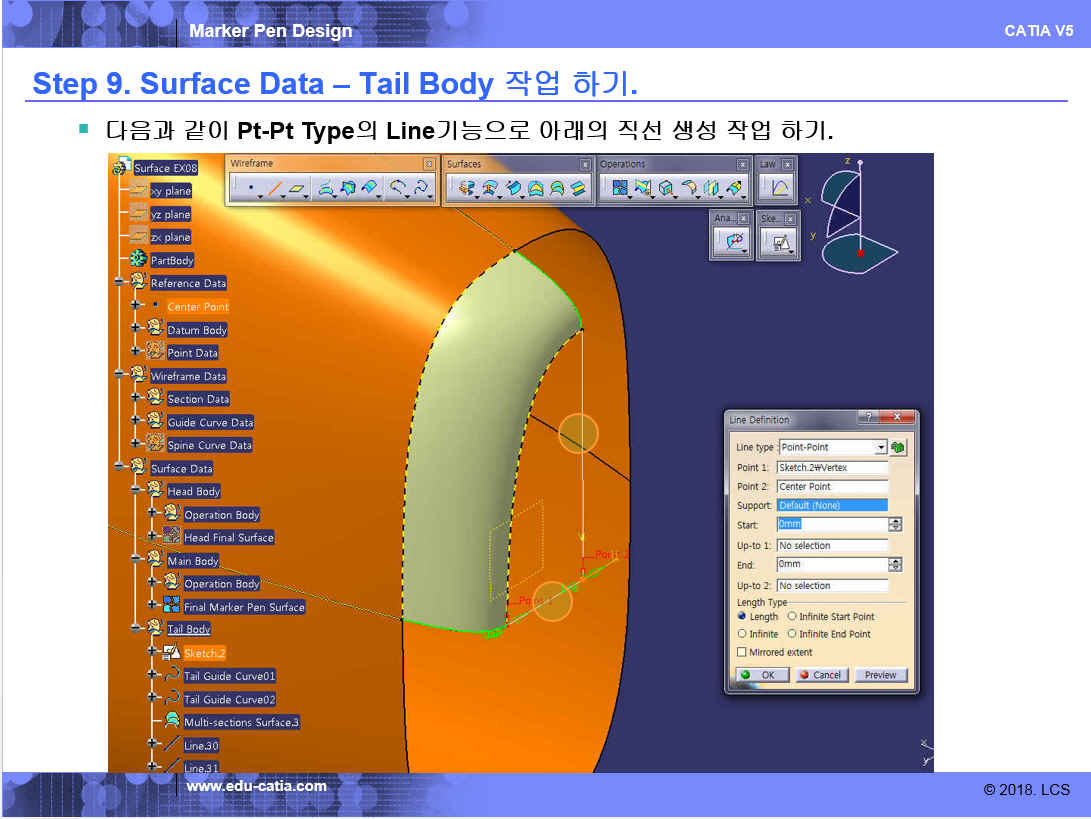This screenshot has width=1091, height=819.
Task: Select first icon in Surfaces toolbar
Action: tap(465, 187)
